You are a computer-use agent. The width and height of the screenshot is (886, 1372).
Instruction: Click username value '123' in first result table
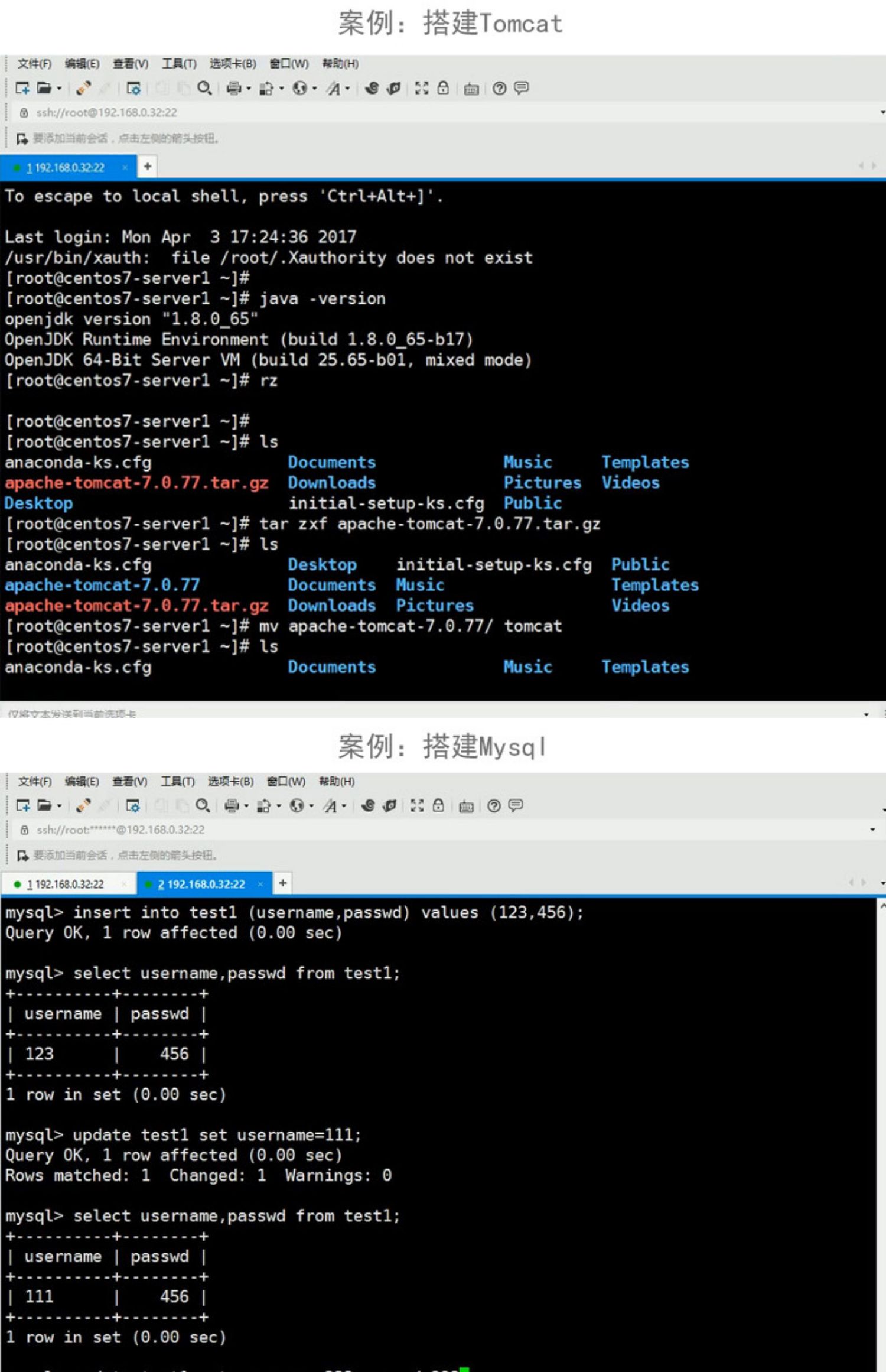40,1054
